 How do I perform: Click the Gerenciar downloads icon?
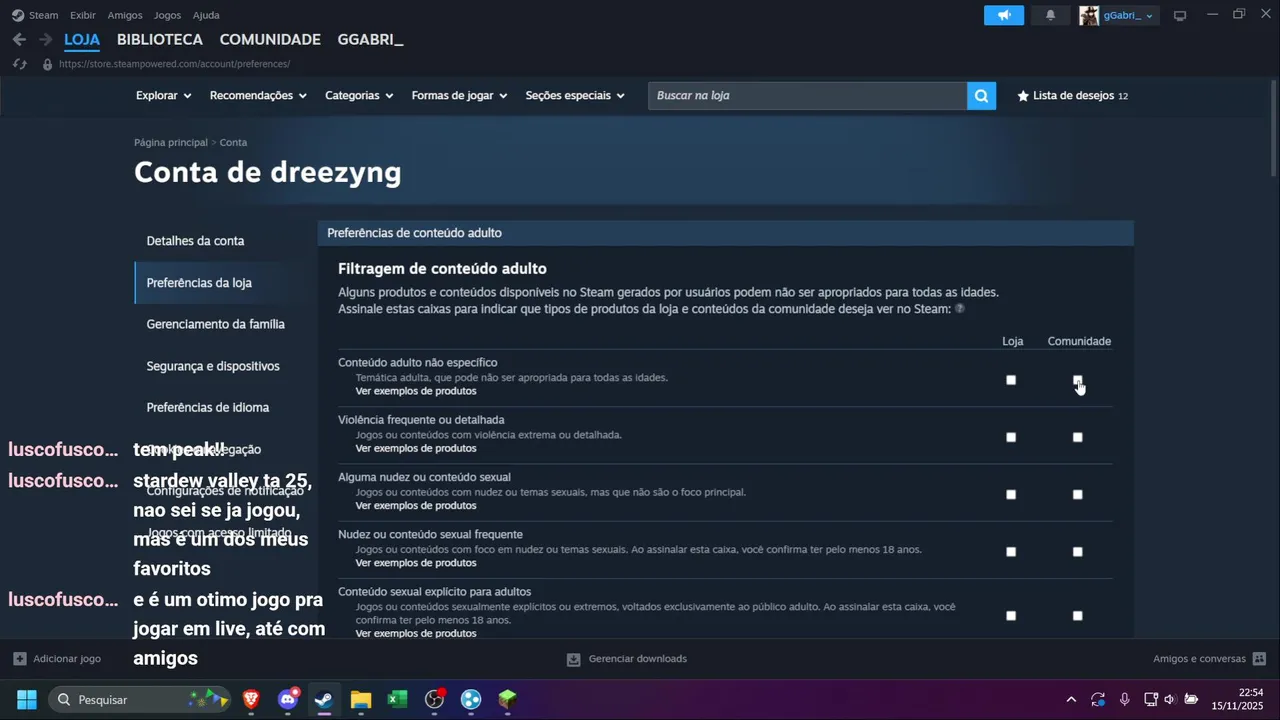(573, 659)
